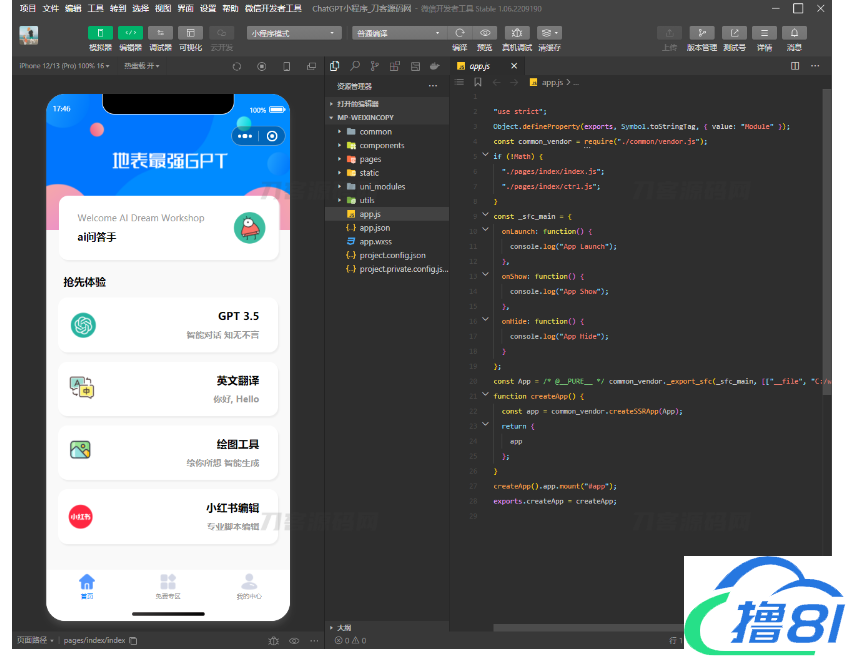
Task: Fold the _sfc_main block at line 9
Action: tap(485, 215)
